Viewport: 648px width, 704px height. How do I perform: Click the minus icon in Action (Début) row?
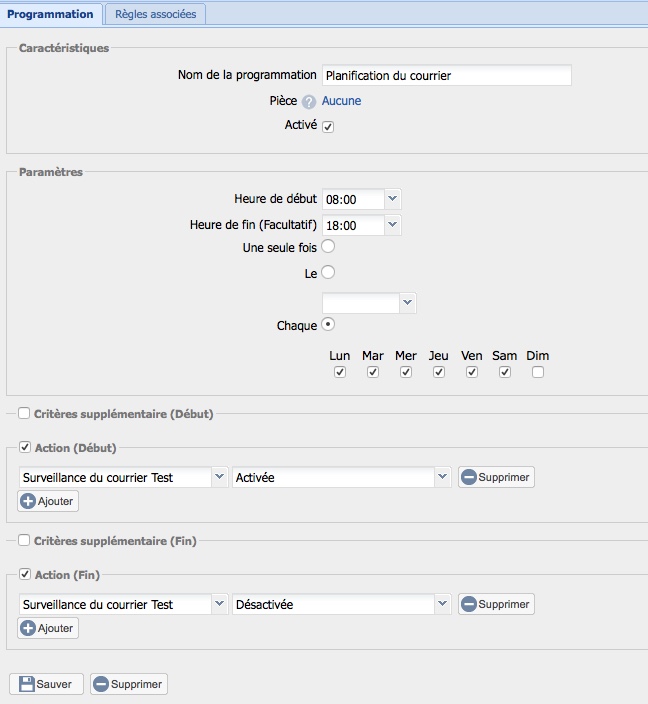(468, 478)
